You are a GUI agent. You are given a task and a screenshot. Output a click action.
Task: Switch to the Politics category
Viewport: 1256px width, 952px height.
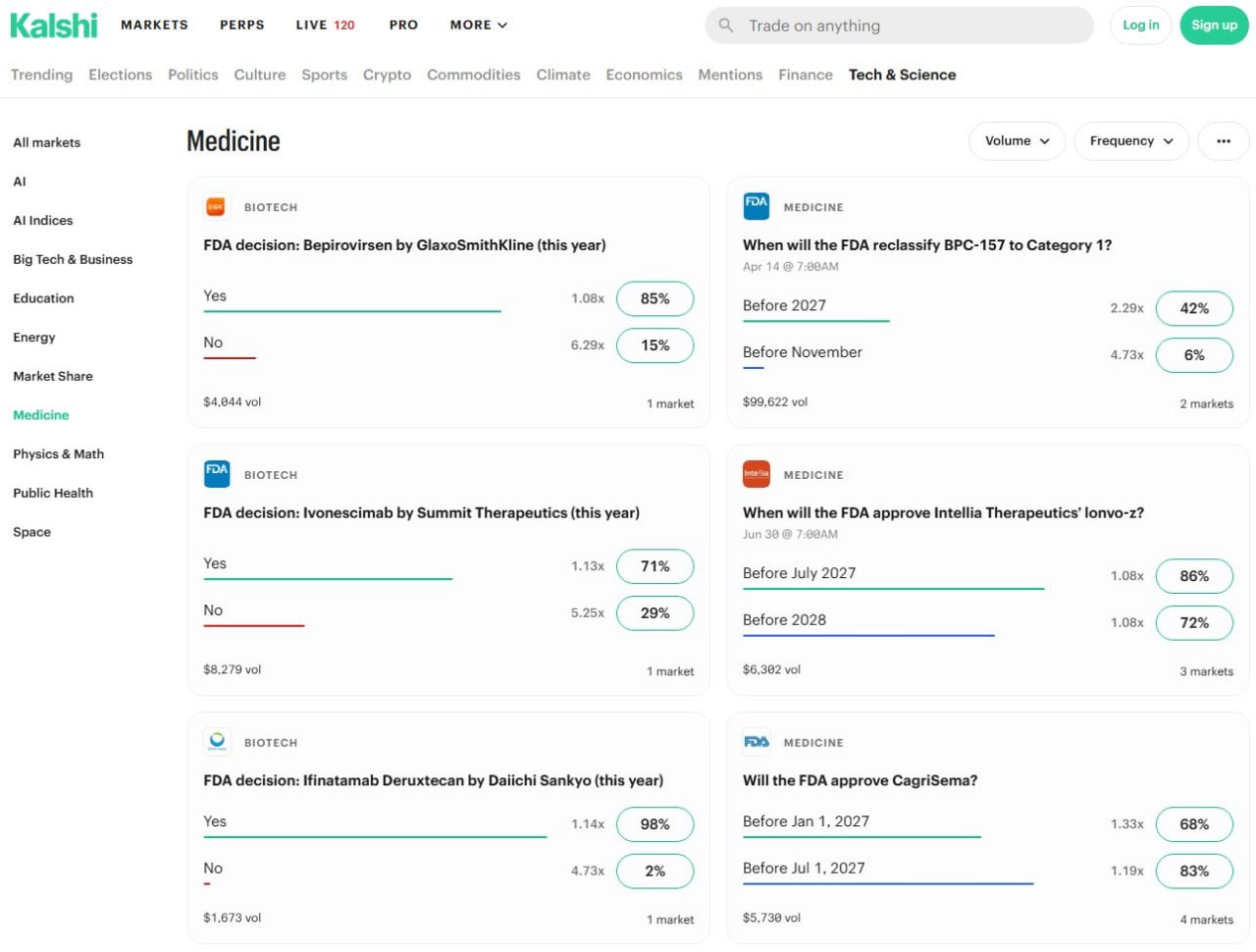coord(193,75)
